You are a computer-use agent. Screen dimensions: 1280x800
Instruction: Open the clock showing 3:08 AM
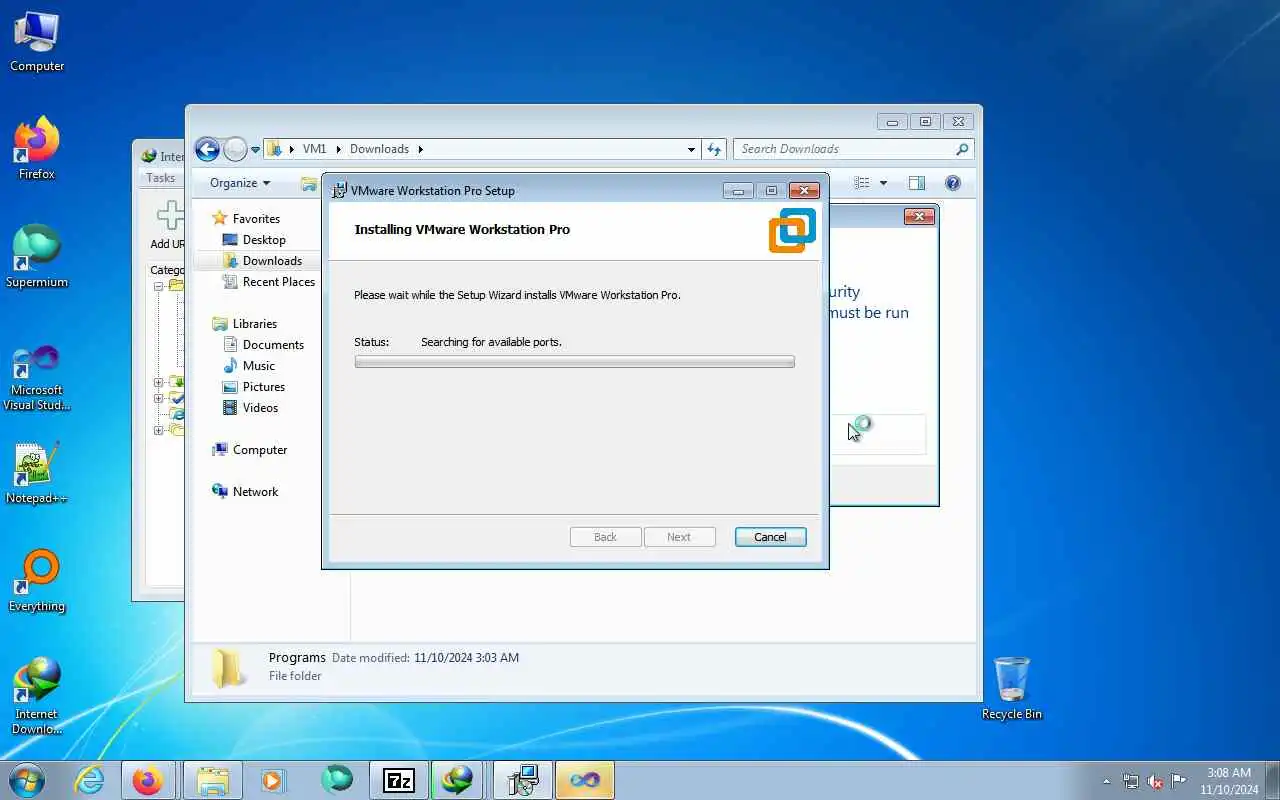[1229, 780]
